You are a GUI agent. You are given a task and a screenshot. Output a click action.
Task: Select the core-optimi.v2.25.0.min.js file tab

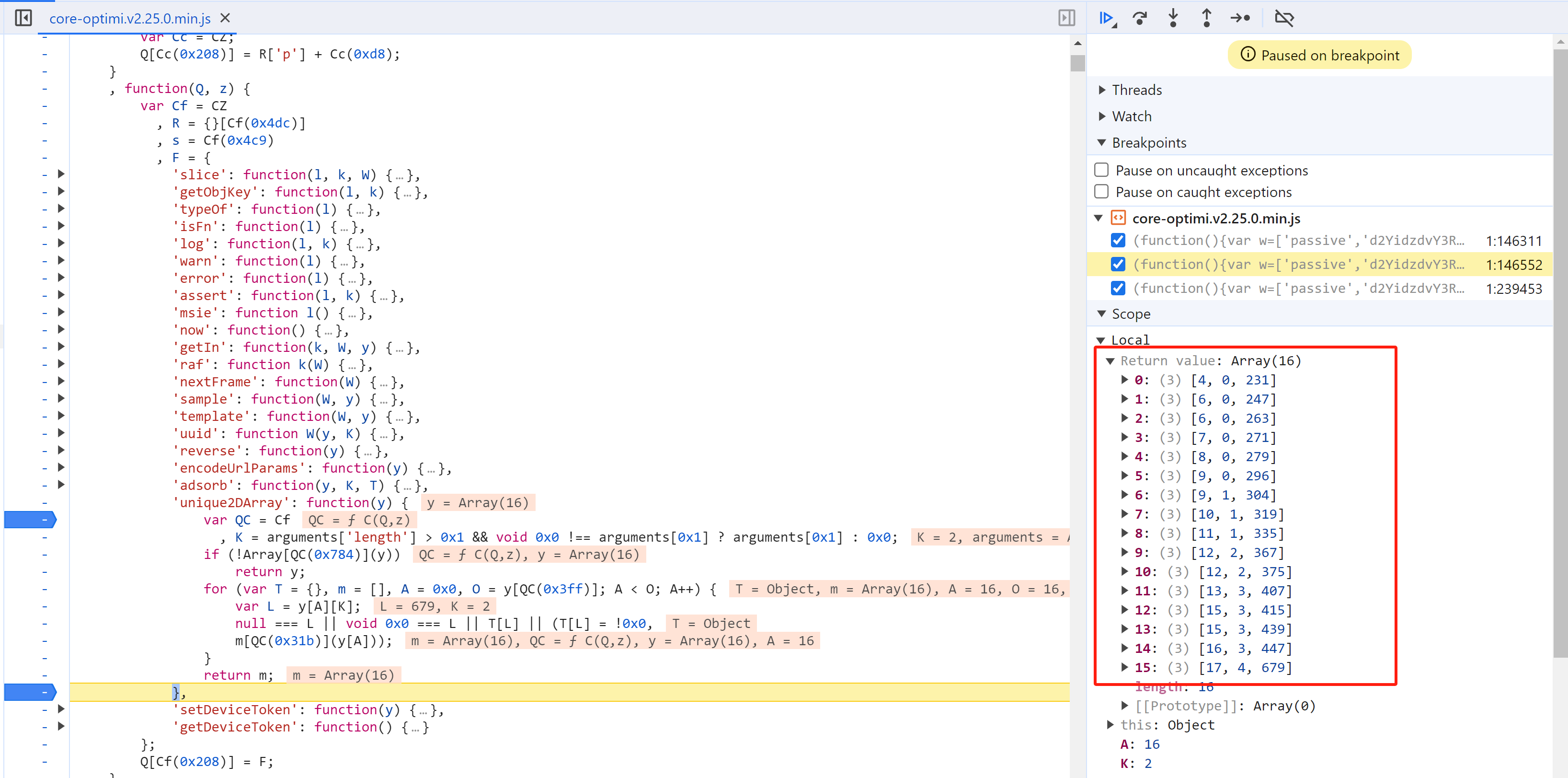pos(130,19)
